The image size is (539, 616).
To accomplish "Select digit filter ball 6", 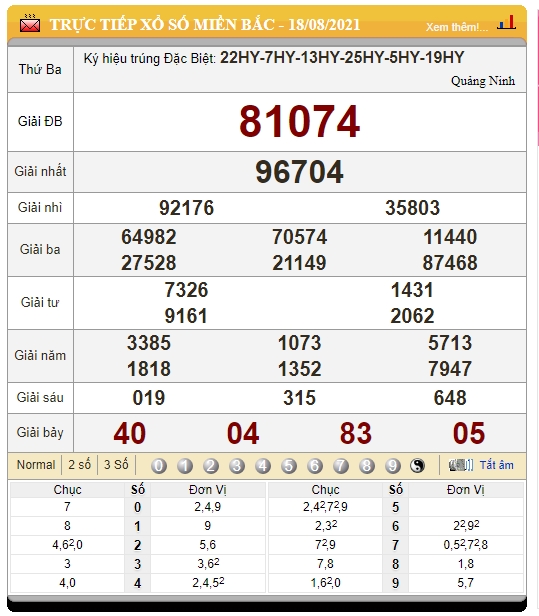I will click(x=315, y=466).
